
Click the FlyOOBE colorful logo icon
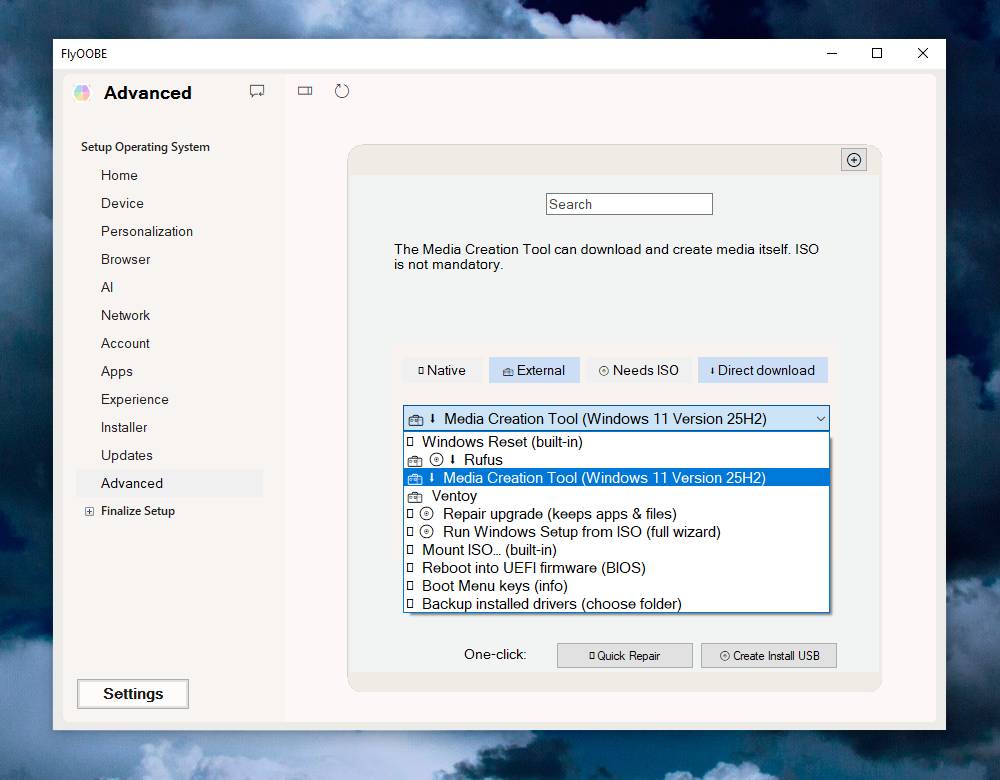coord(82,93)
